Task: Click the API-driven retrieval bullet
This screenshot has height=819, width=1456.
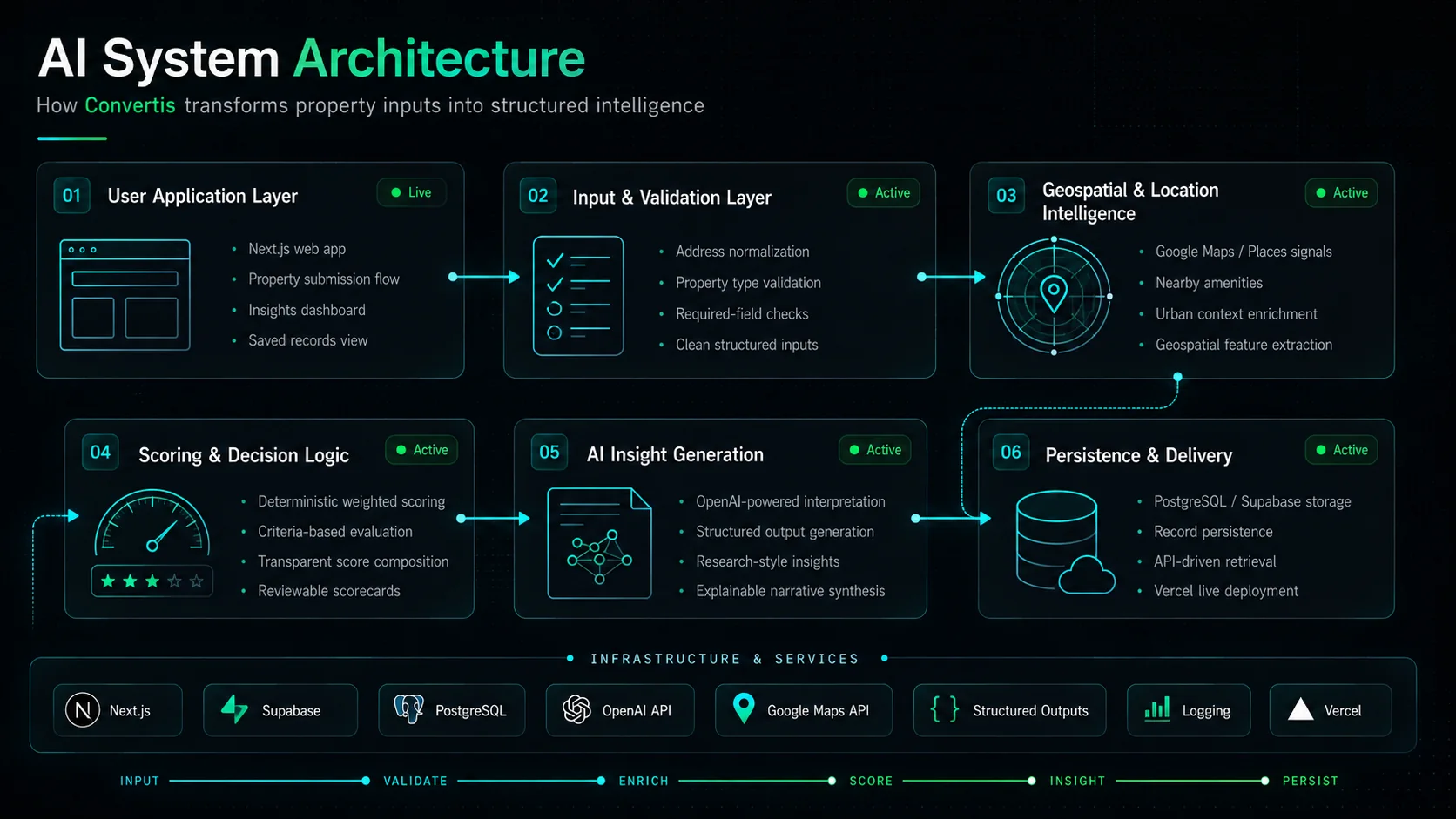Action: [x=1215, y=561]
